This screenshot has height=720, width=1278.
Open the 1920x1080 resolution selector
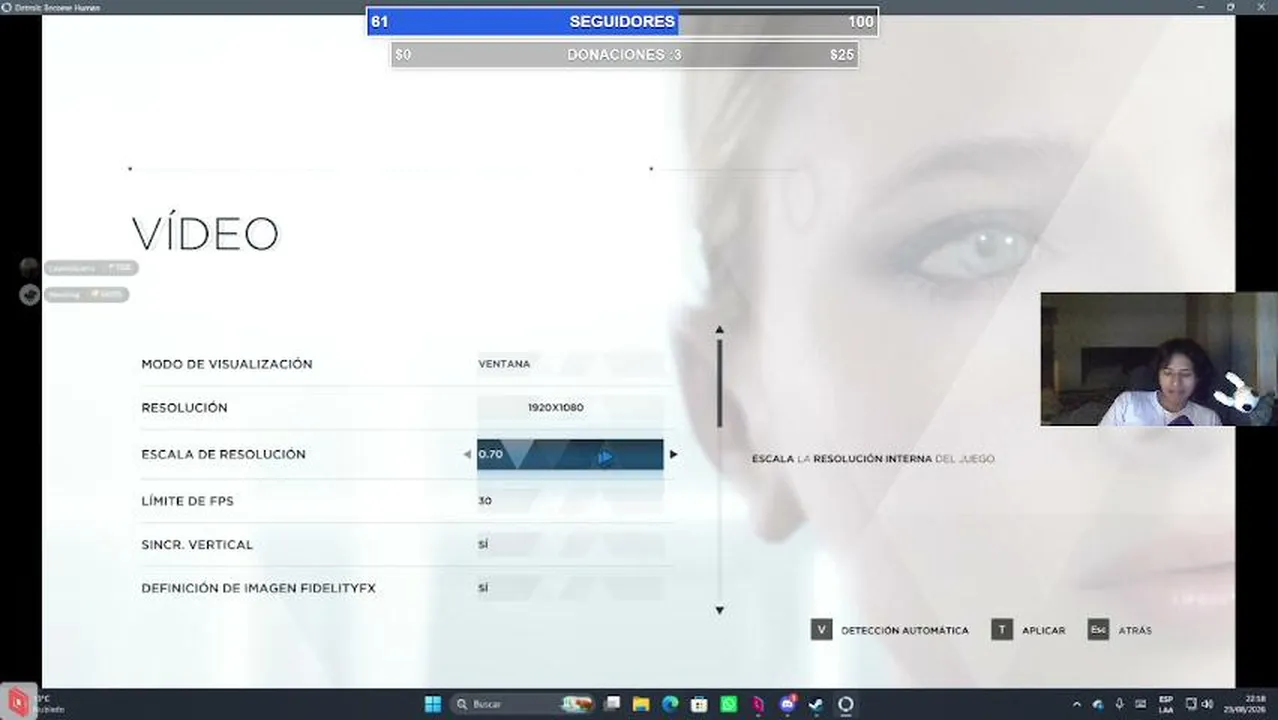(570, 408)
